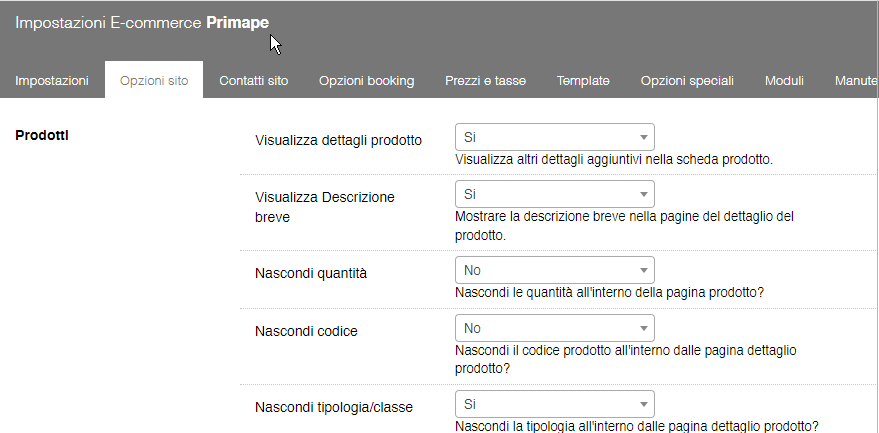Click the Impostazioni E-commerce Primape title
879x433 pixels.
pyautogui.click(x=142, y=22)
